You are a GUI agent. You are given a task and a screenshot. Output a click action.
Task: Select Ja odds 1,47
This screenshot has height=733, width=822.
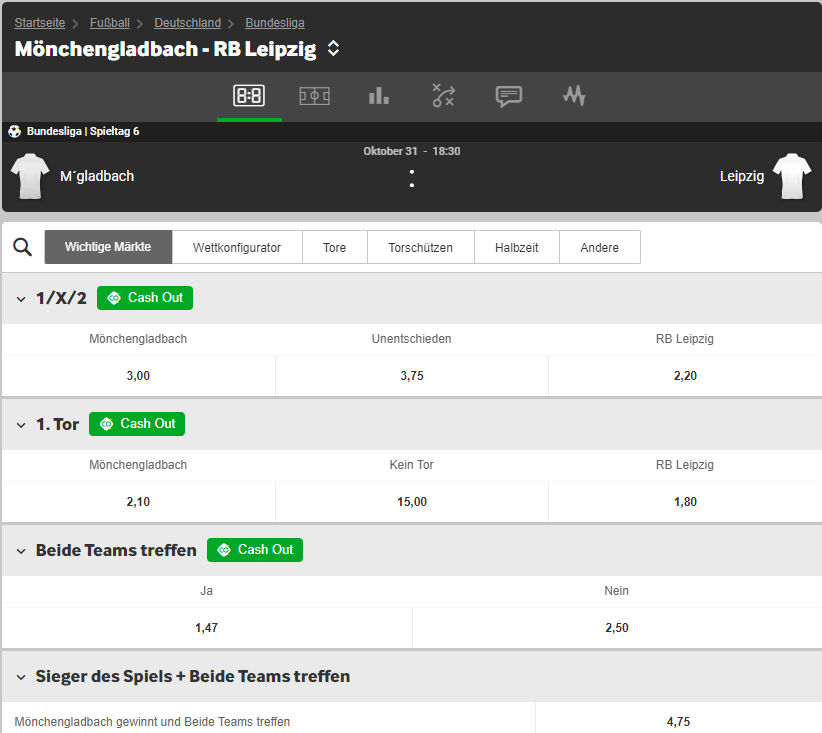tap(207, 628)
